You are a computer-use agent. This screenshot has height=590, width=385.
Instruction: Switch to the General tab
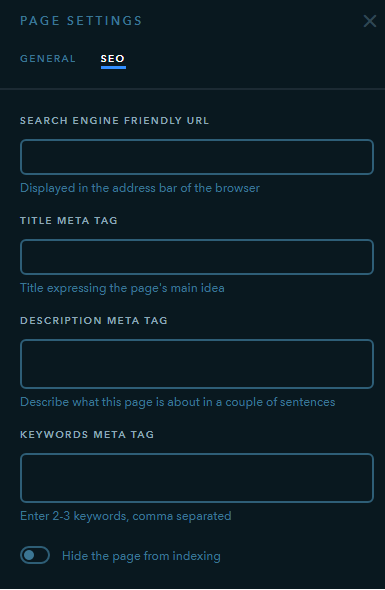coord(48,59)
